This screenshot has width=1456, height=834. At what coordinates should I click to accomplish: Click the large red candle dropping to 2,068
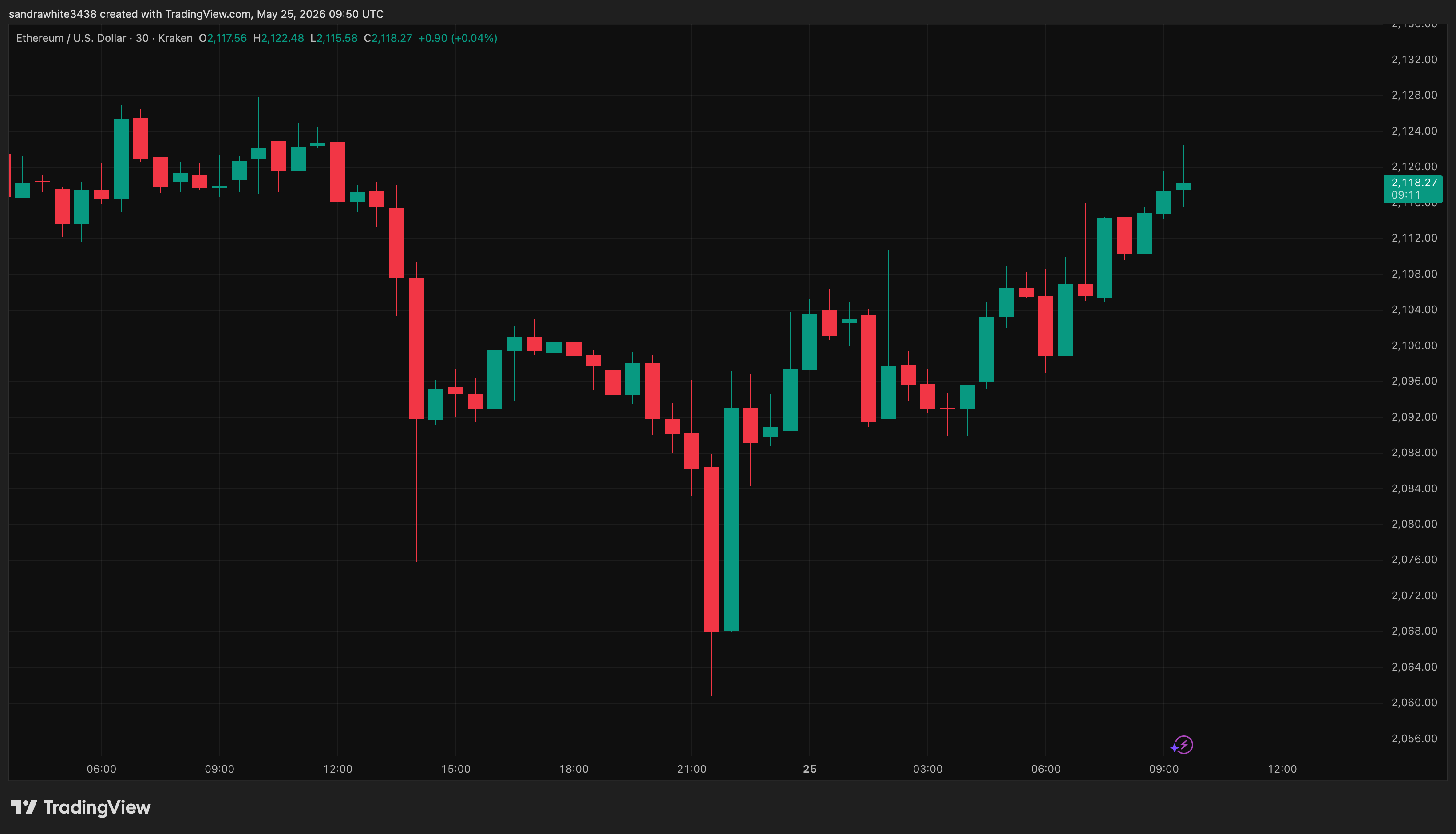pos(711,550)
